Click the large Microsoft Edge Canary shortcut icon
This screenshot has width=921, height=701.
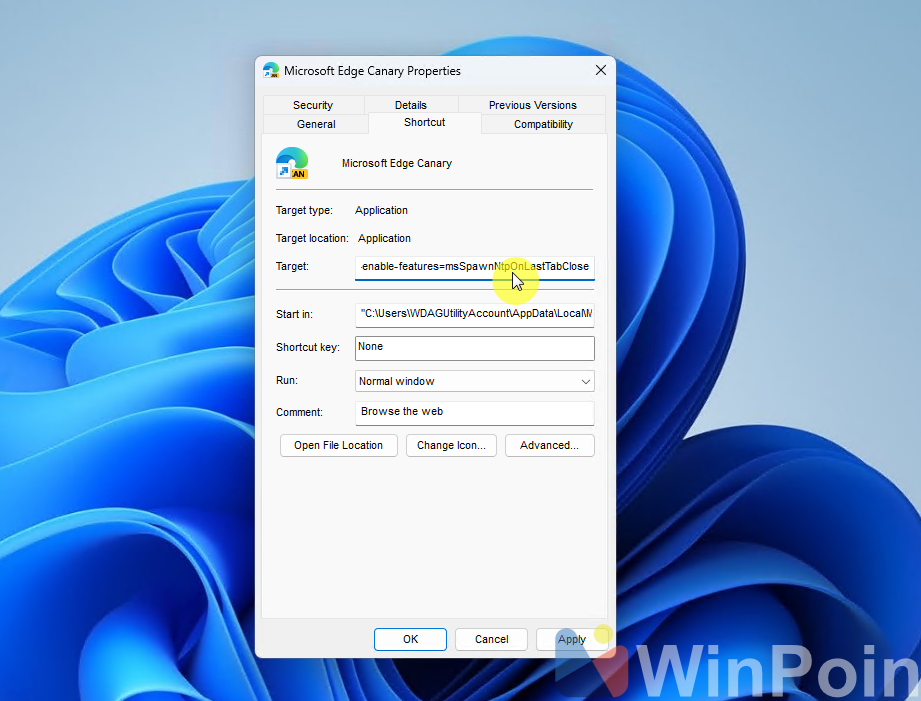click(x=292, y=163)
